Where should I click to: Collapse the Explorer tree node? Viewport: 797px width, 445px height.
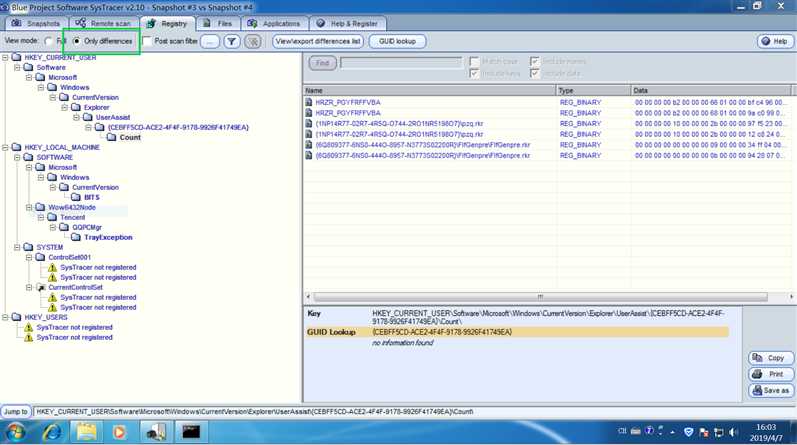point(65,107)
